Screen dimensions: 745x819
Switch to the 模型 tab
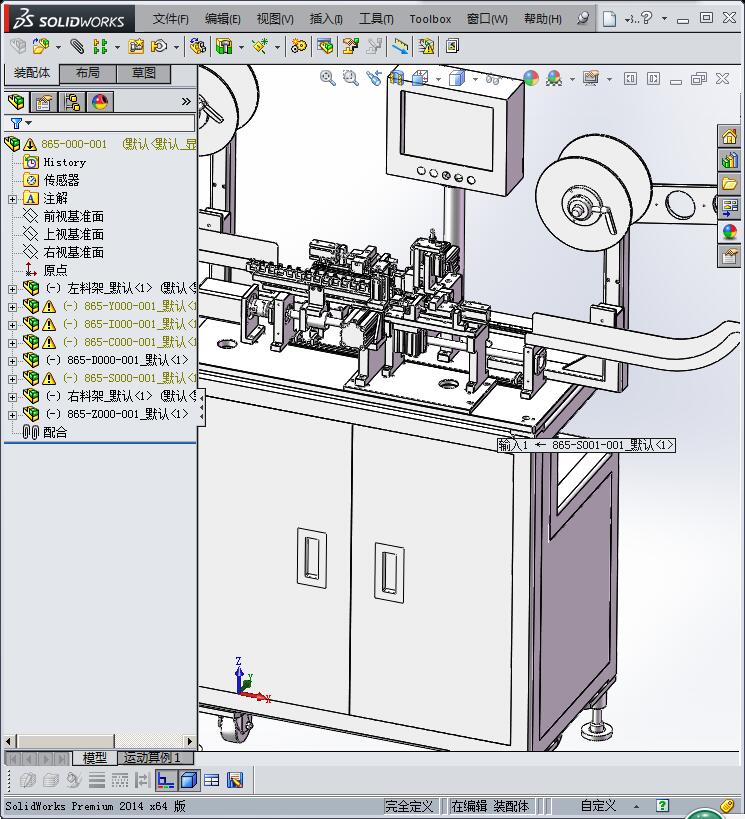click(95, 757)
